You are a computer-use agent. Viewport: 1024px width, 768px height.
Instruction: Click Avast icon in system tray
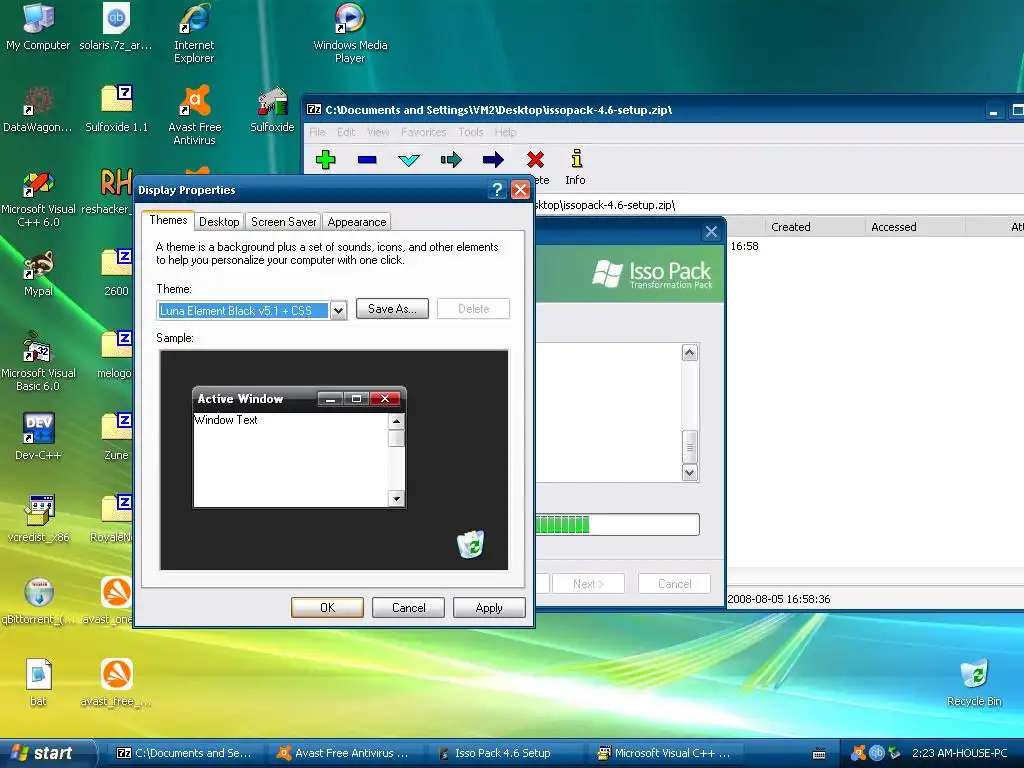(x=858, y=753)
